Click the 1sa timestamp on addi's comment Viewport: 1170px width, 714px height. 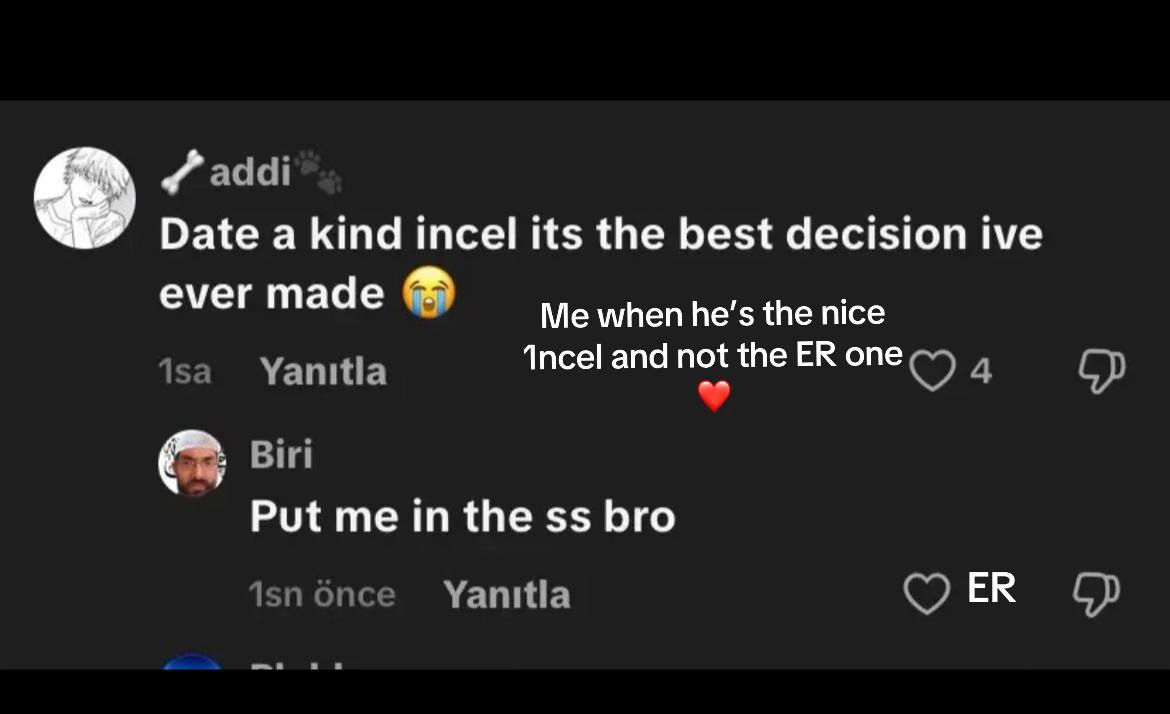coord(185,372)
